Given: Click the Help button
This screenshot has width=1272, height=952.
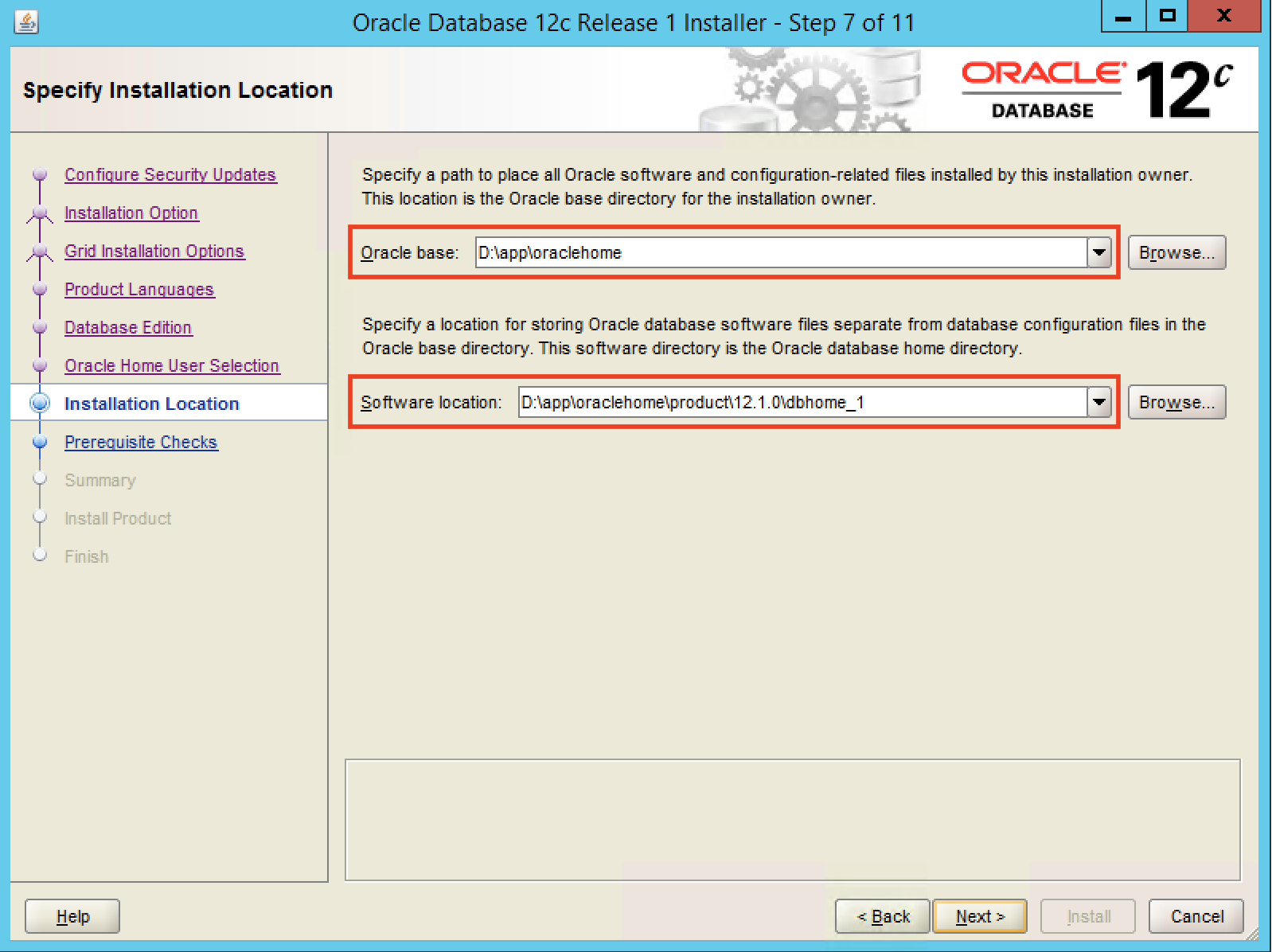Looking at the screenshot, I should coord(72,916).
